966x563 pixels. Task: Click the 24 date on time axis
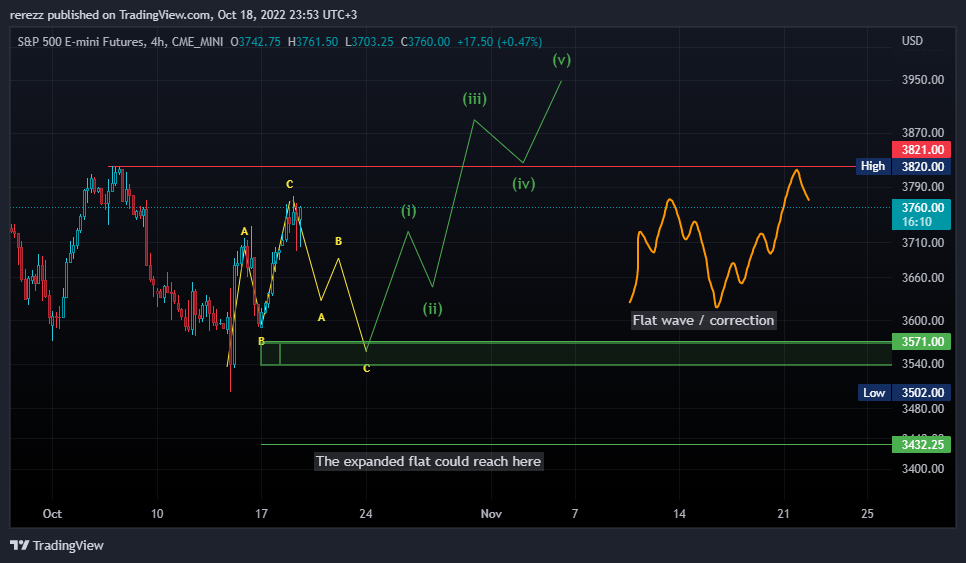pos(366,514)
